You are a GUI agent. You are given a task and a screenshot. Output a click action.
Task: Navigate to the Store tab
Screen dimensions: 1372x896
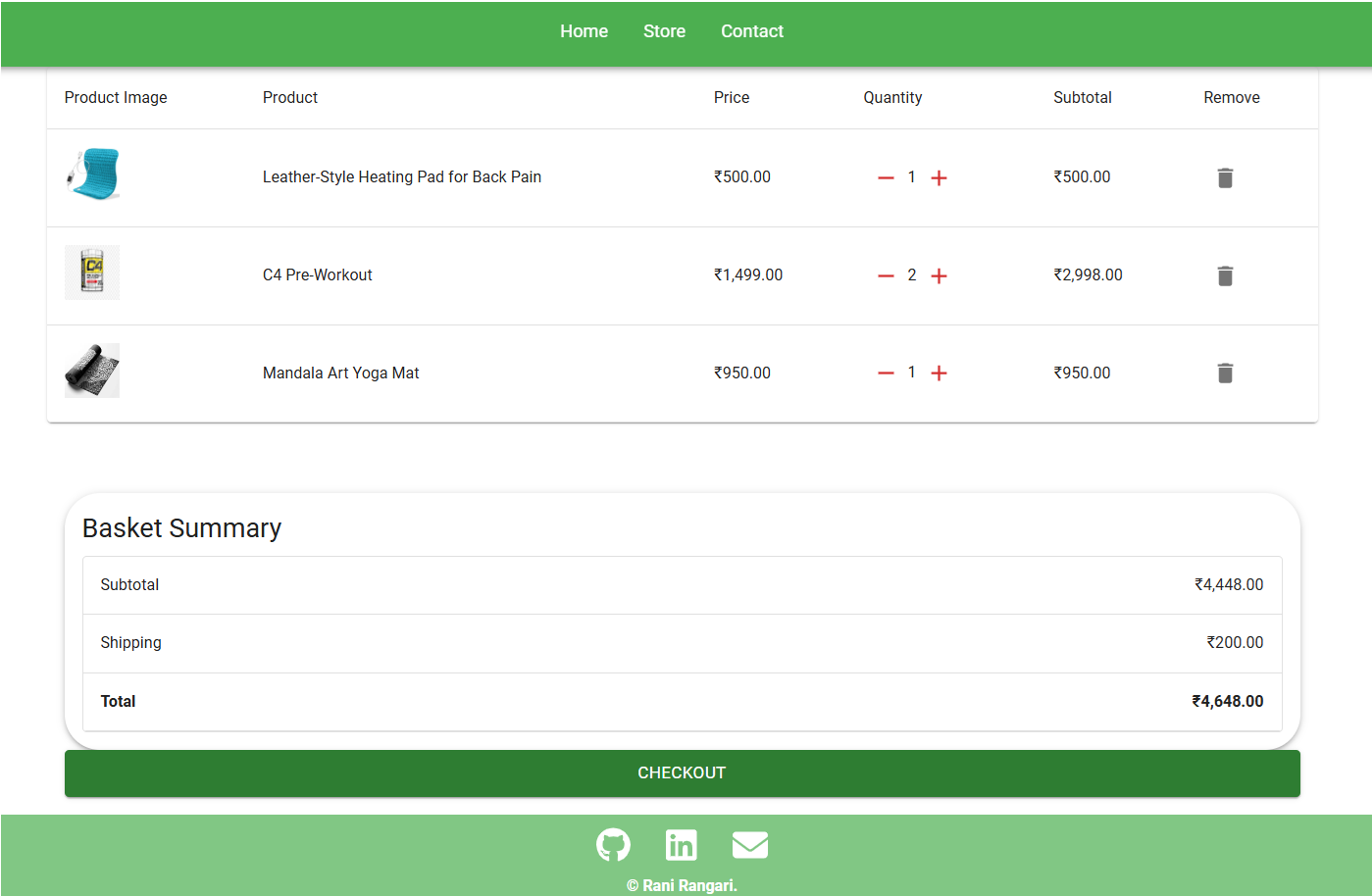(664, 30)
